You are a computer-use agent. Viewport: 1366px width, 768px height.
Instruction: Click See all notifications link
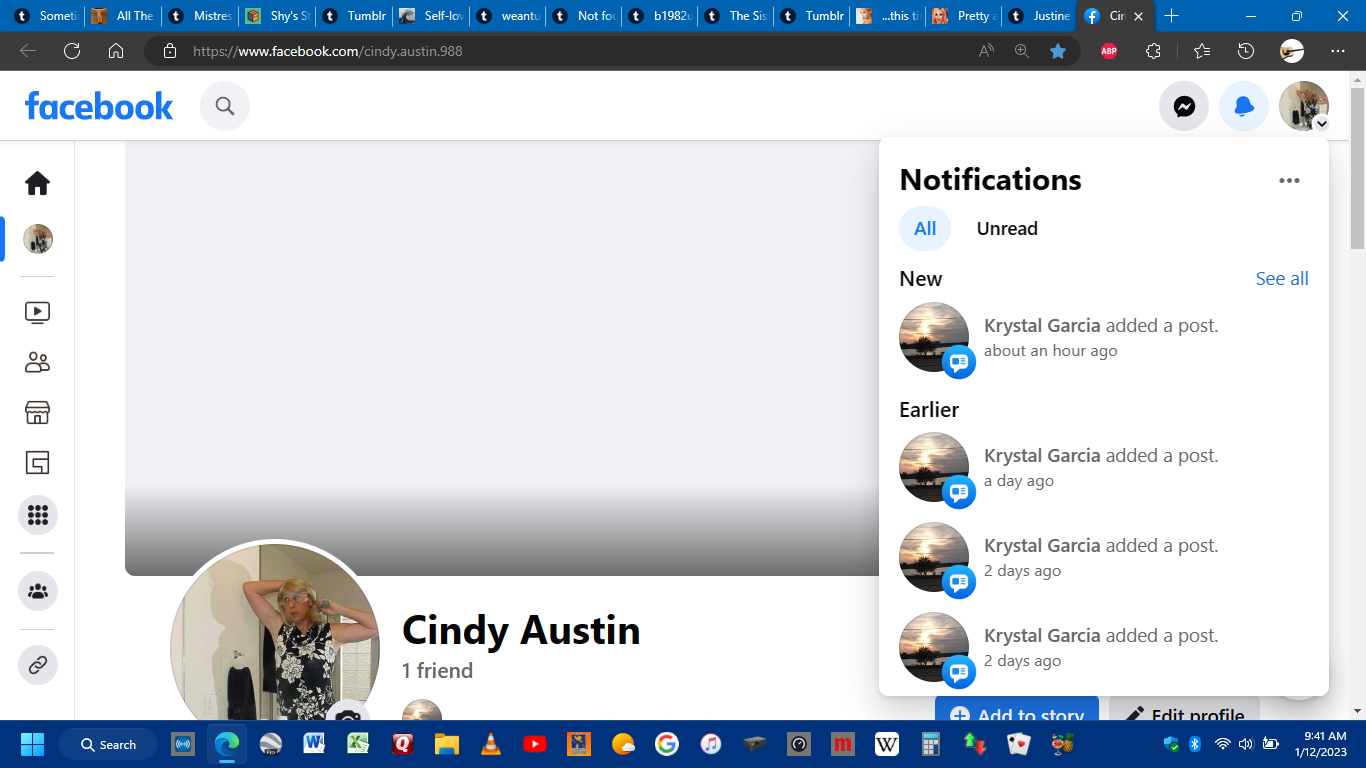[x=1281, y=279]
